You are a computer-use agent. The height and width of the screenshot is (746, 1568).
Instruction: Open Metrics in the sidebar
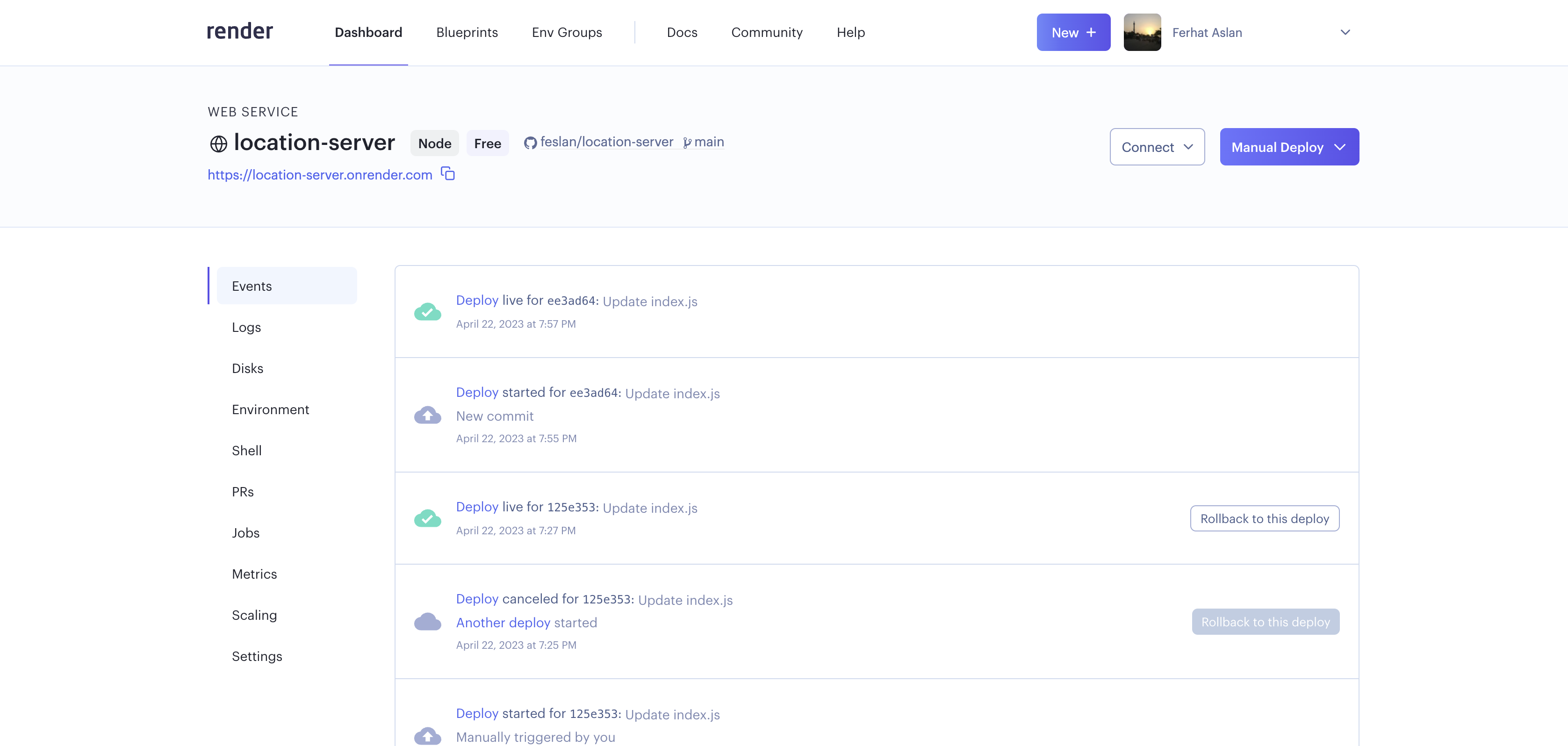pyautogui.click(x=254, y=574)
